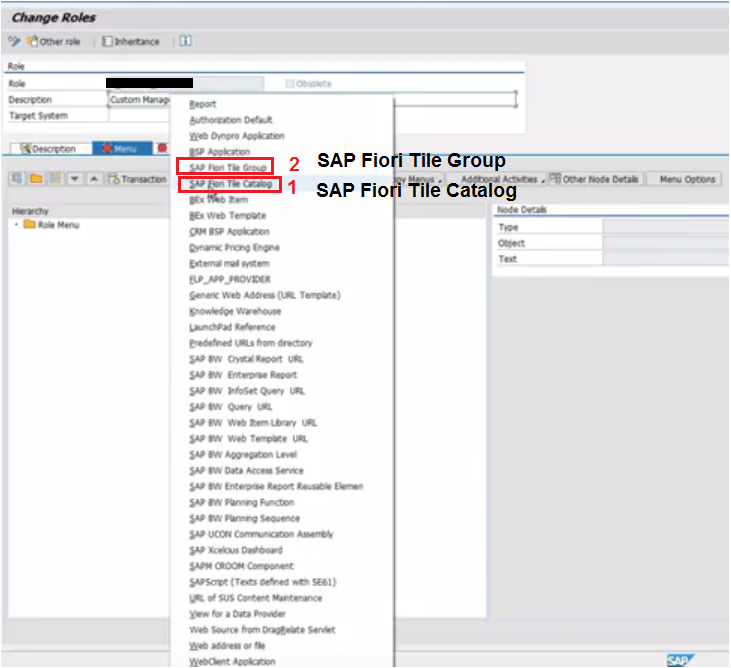Select Web address or file
Screen dimensions: 731x668
tap(228, 646)
